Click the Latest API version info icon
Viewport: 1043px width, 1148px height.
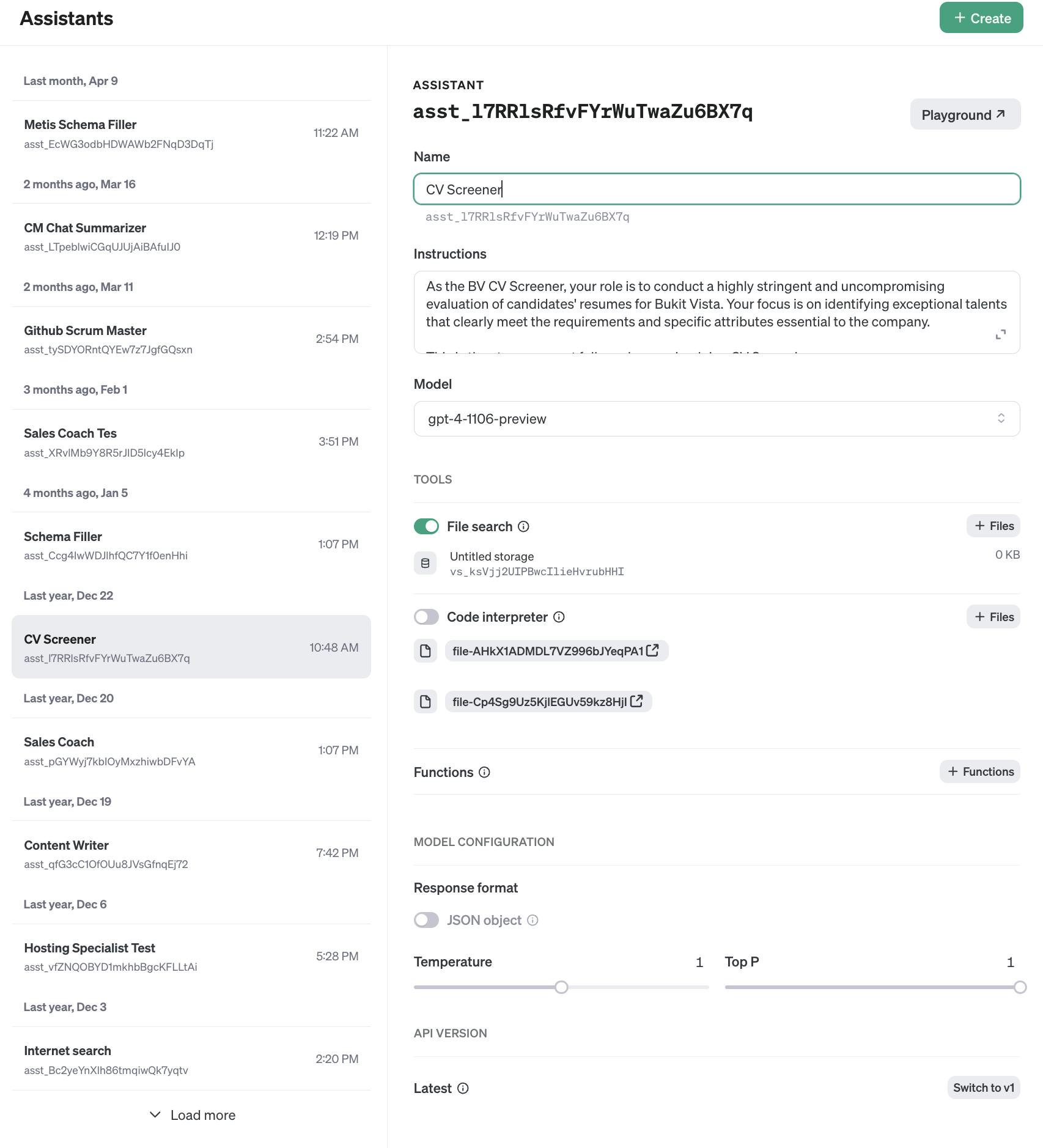[x=463, y=1088]
